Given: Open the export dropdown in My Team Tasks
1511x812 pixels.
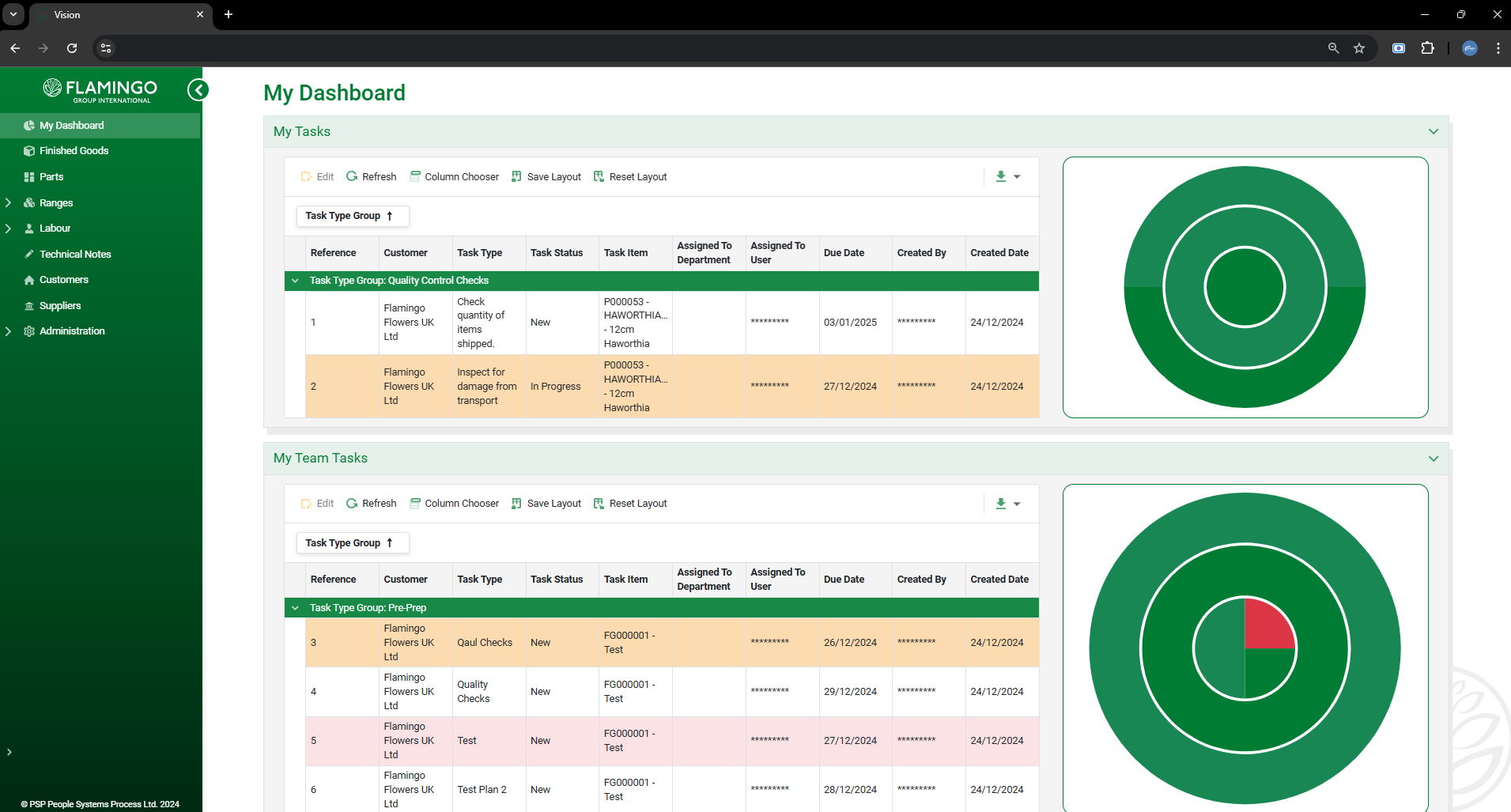Looking at the screenshot, I should pyautogui.click(x=1007, y=504).
